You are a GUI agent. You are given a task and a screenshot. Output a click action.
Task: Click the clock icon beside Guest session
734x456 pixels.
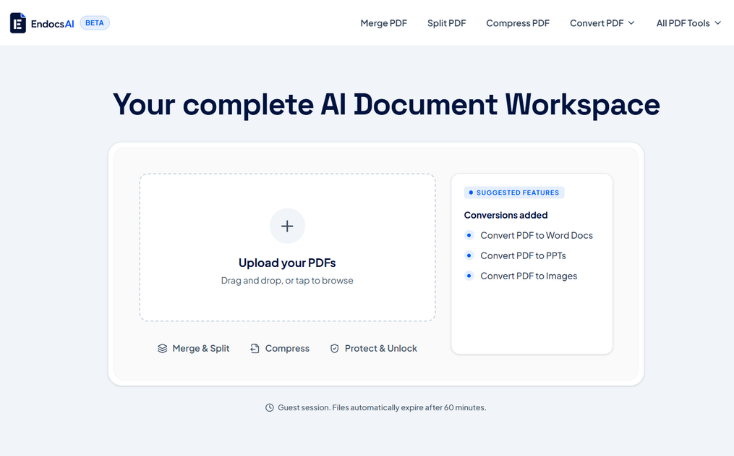click(270, 408)
